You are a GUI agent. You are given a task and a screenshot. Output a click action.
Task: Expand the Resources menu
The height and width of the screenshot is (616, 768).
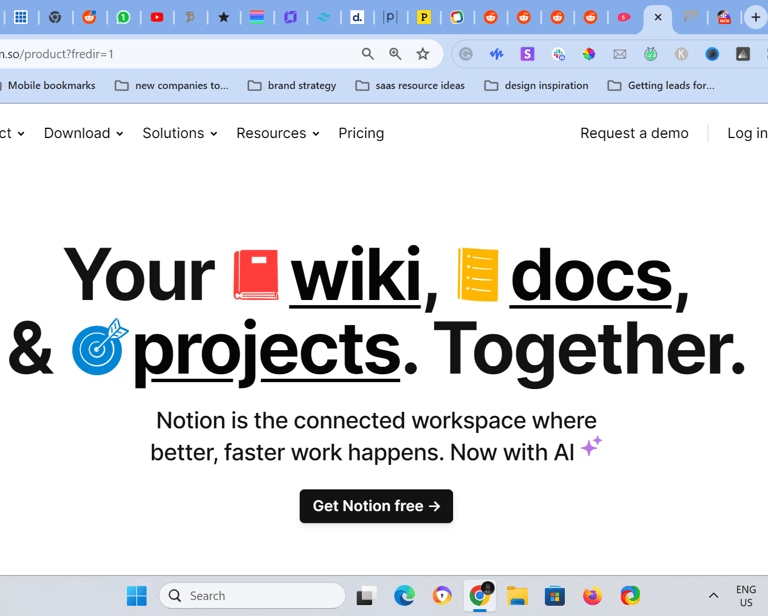tap(278, 133)
